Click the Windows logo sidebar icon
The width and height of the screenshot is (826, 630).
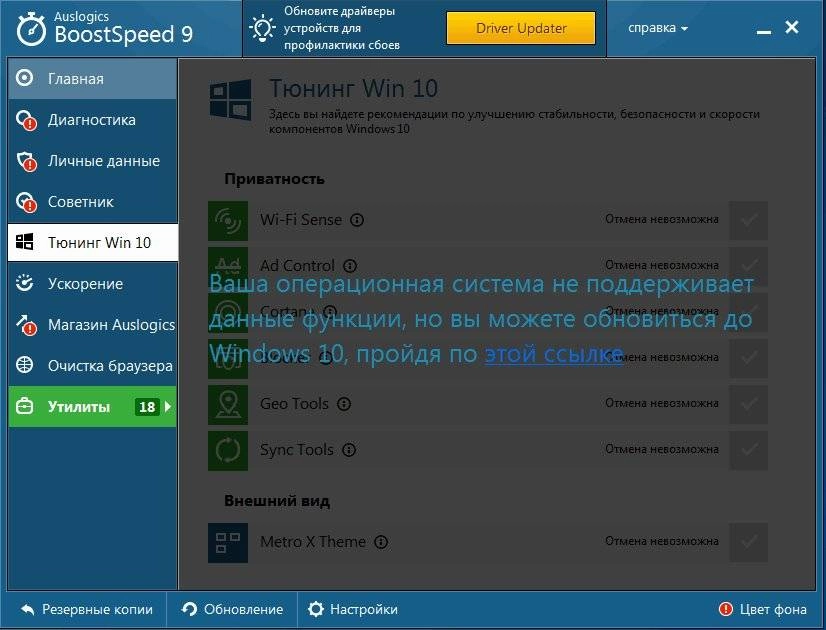24,242
